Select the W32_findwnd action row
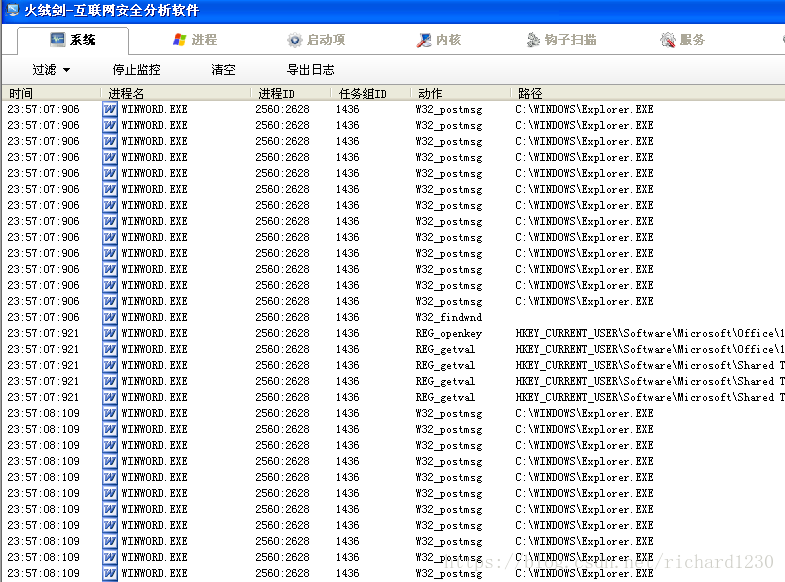 click(394, 317)
